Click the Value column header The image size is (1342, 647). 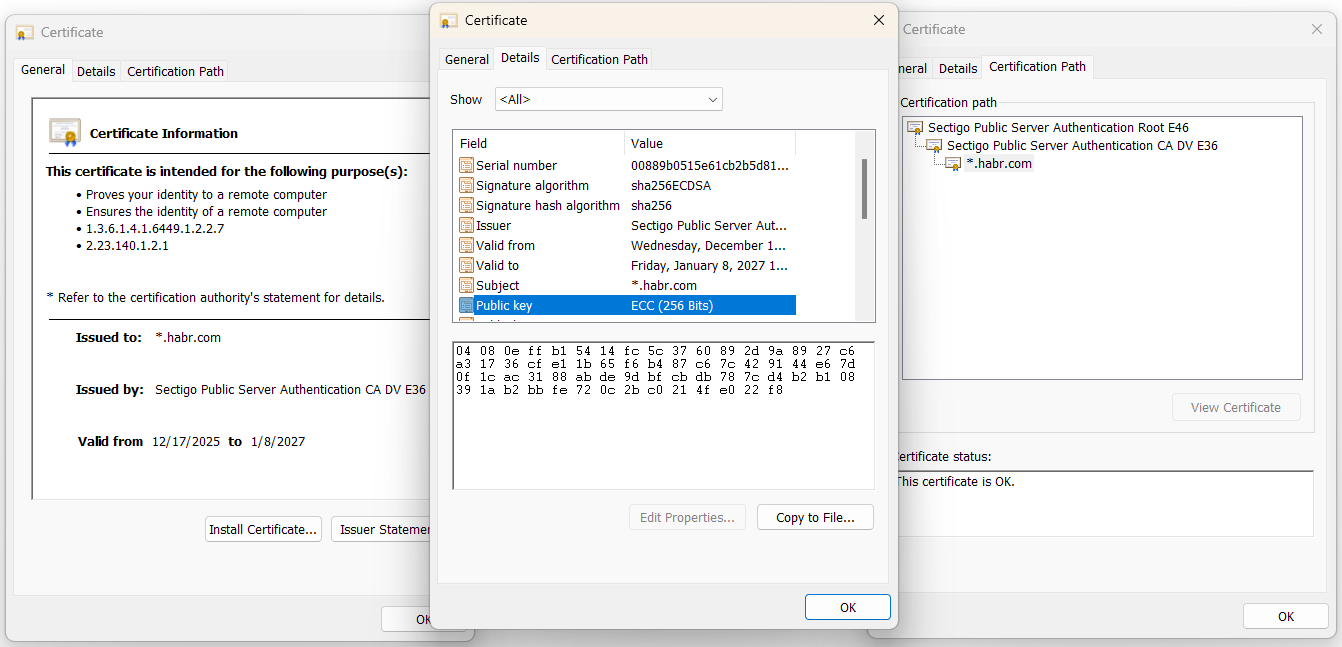710,143
